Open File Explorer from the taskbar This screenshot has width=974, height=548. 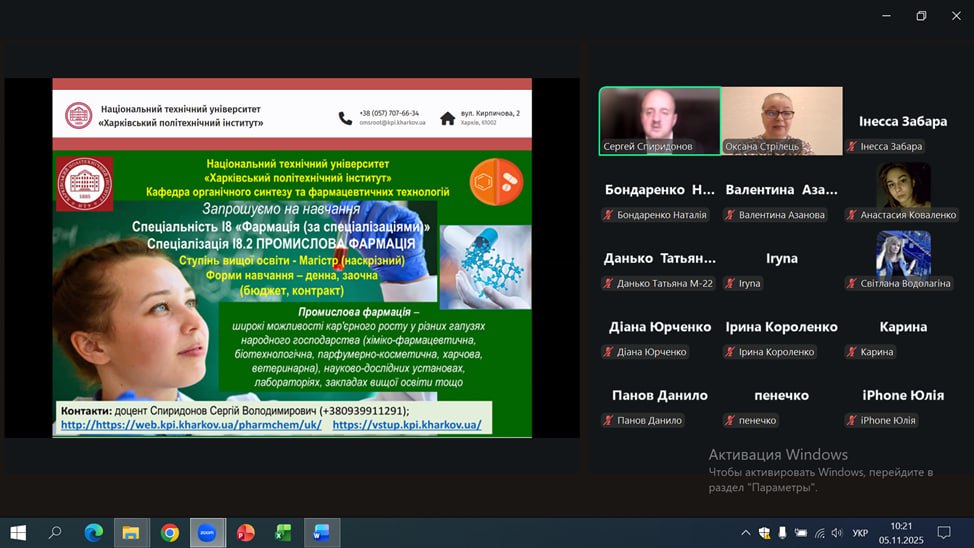[x=131, y=533]
